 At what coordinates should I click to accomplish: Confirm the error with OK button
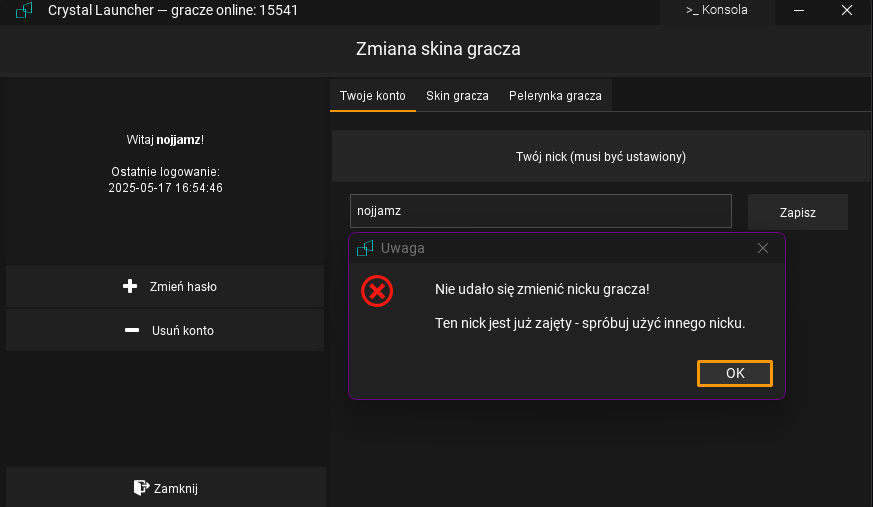(x=735, y=373)
